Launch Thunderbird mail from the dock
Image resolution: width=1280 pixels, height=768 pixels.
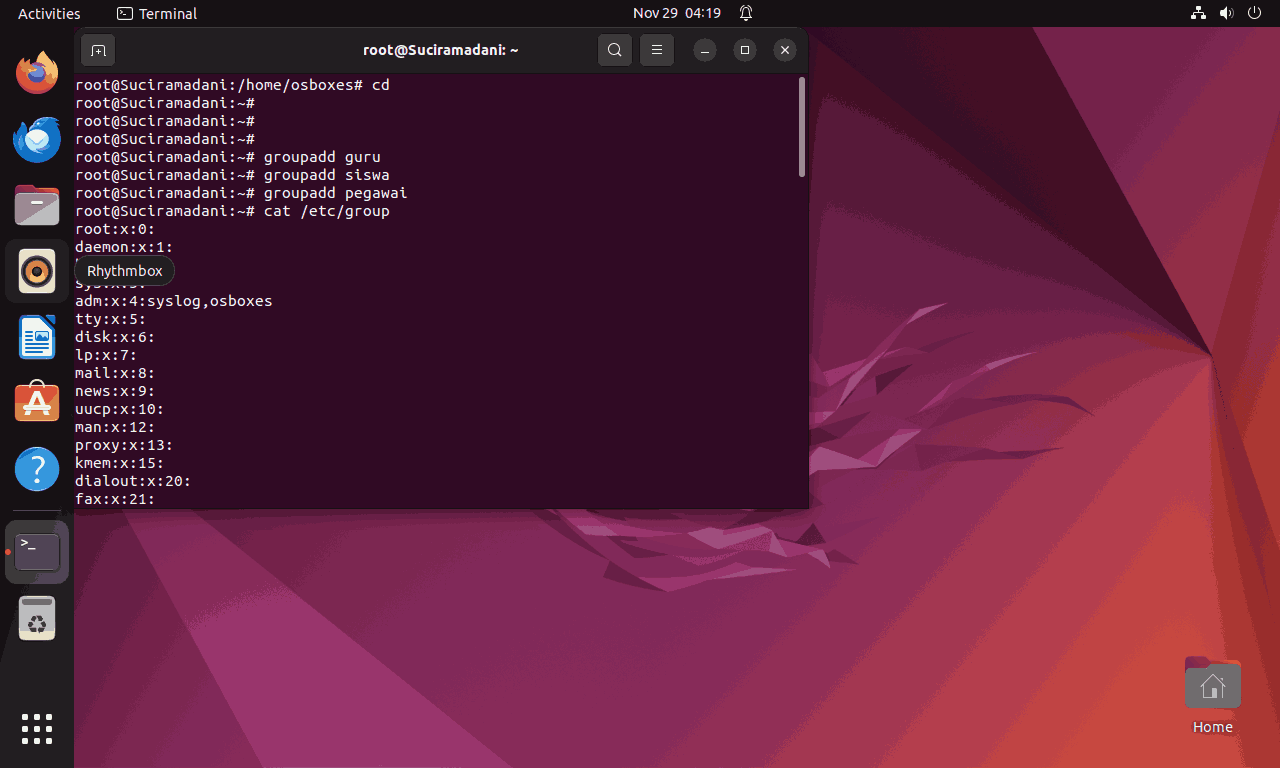point(37,139)
